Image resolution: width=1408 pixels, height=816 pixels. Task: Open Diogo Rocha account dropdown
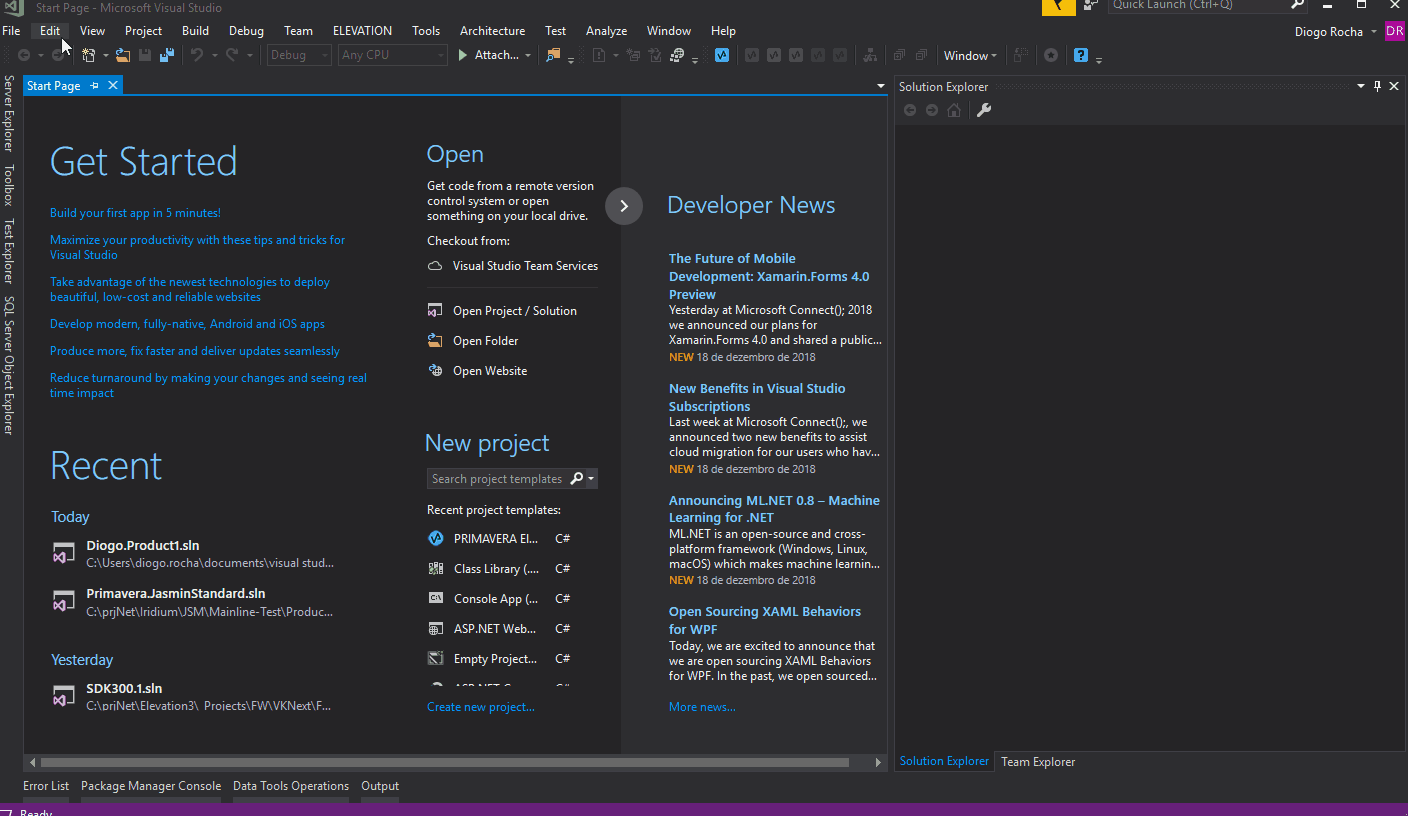pyautogui.click(x=1374, y=32)
